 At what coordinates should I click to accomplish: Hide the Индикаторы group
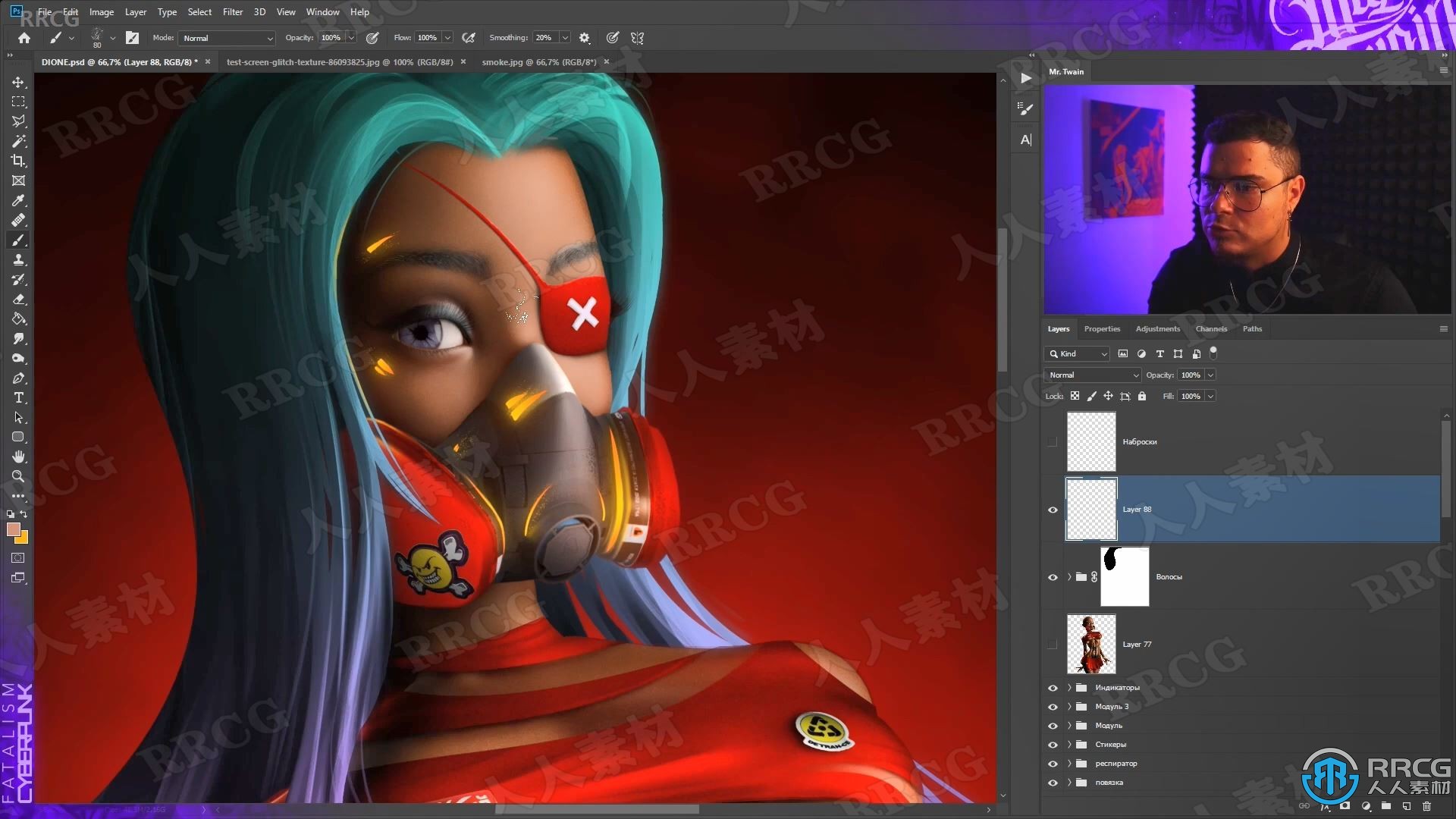(x=1053, y=688)
